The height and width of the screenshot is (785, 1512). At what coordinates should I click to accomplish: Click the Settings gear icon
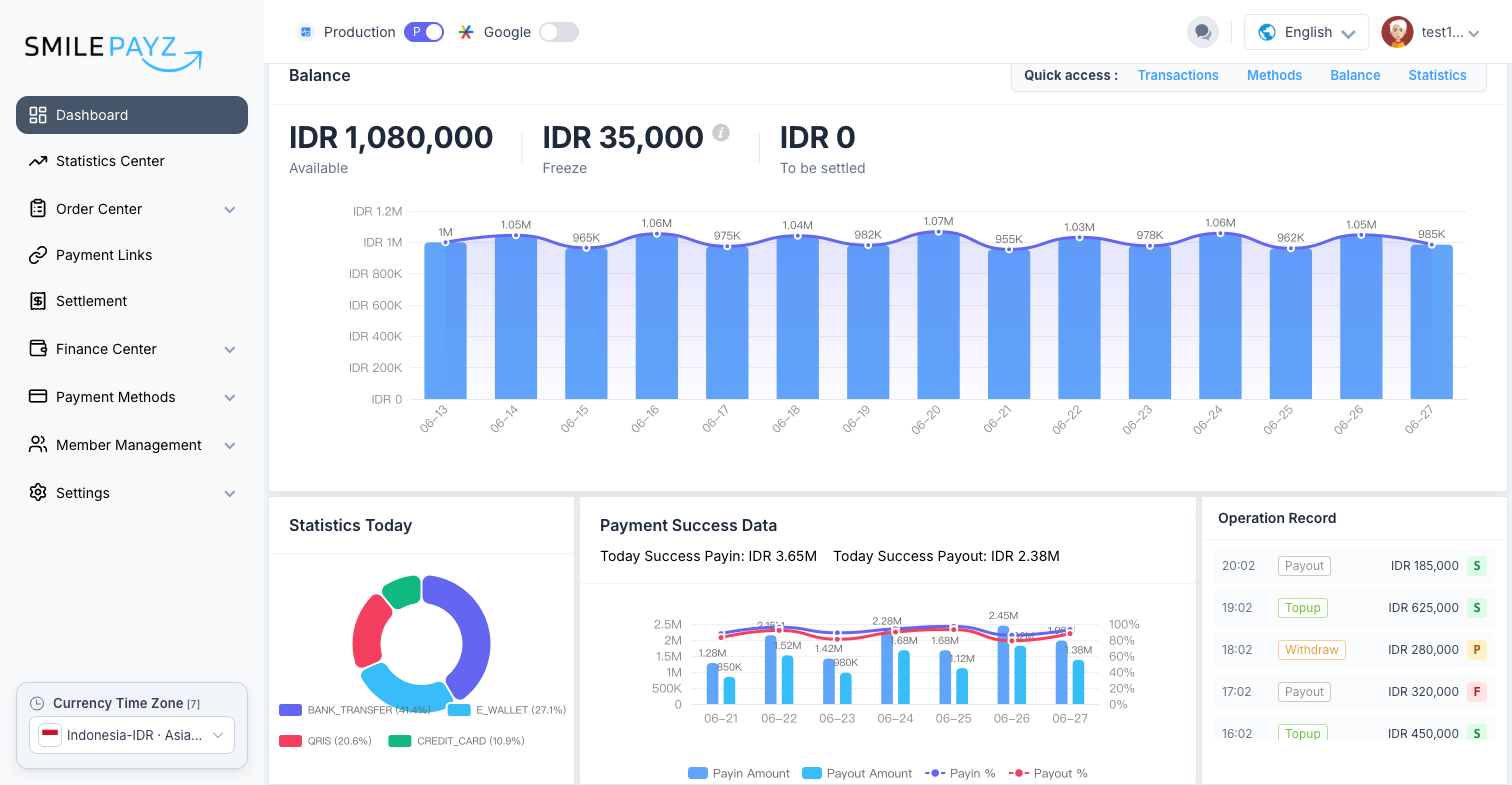(38, 493)
